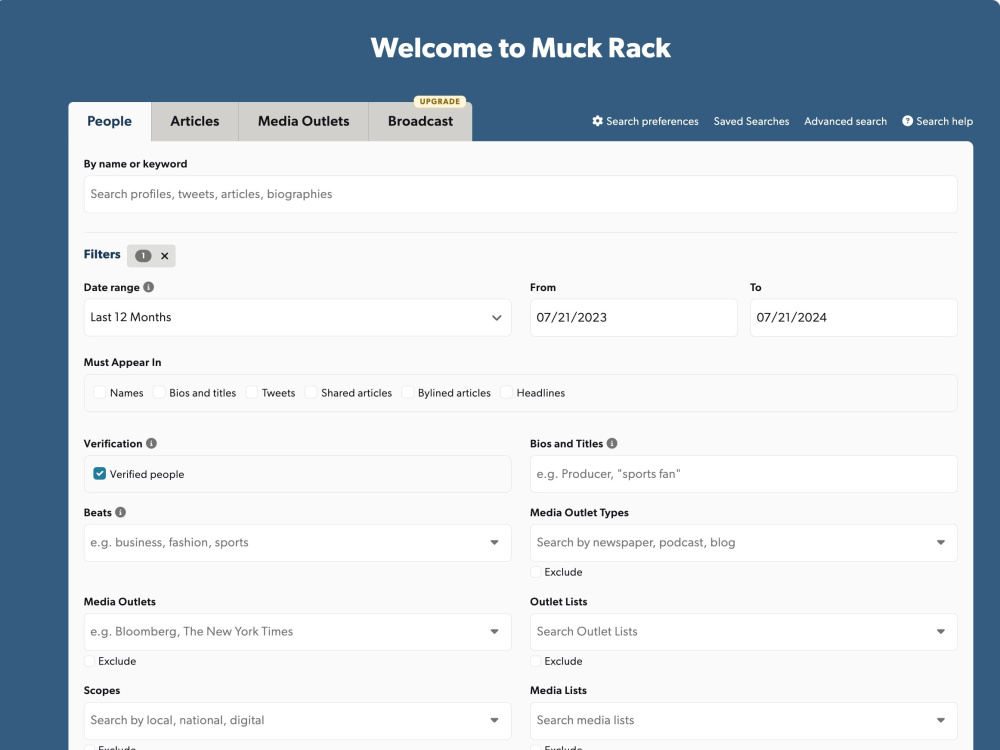
Task: Click the Beats info icon
Action: tap(121, 512)
